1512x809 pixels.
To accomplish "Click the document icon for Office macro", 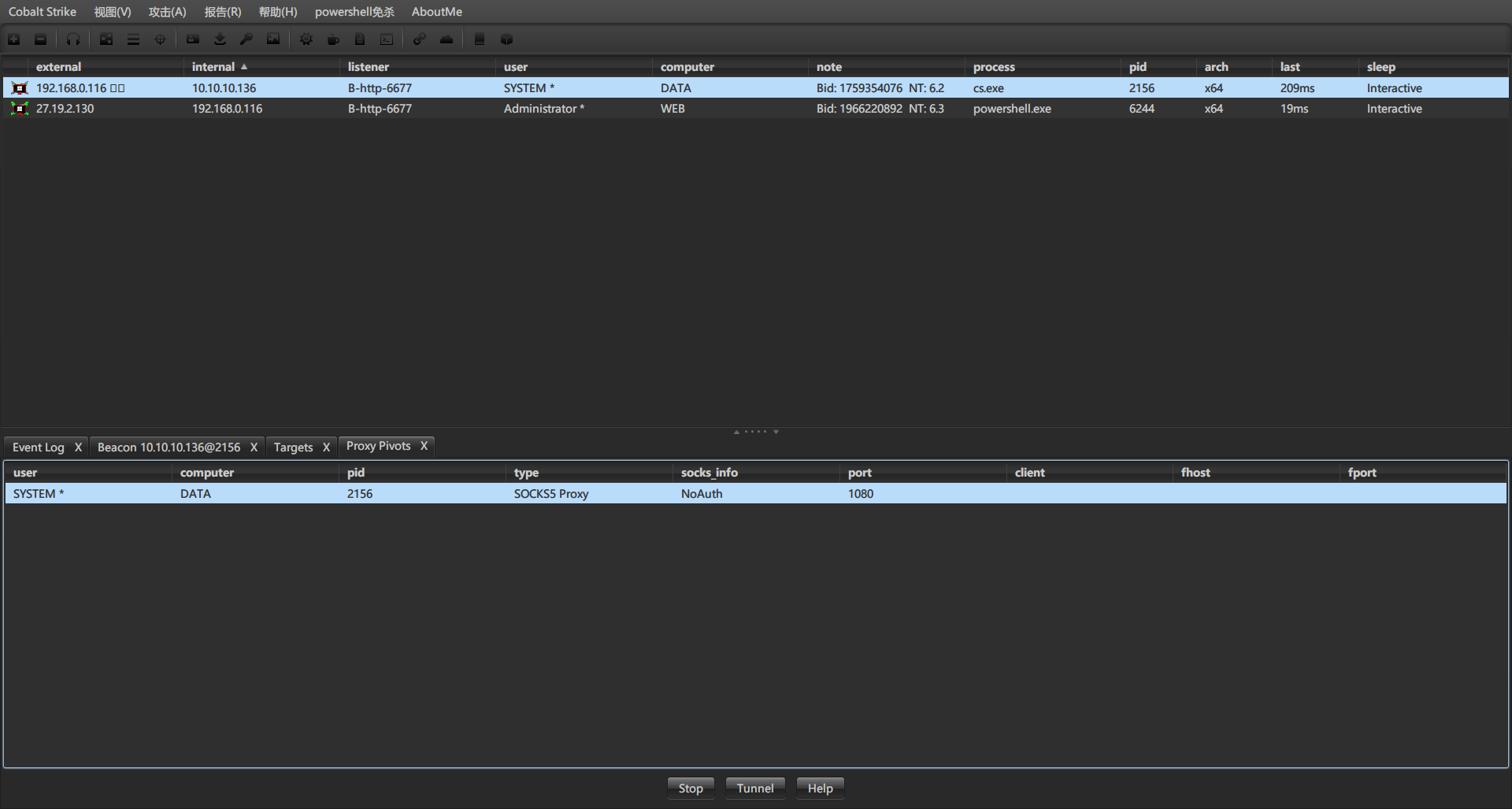I will tap(360, 39).
